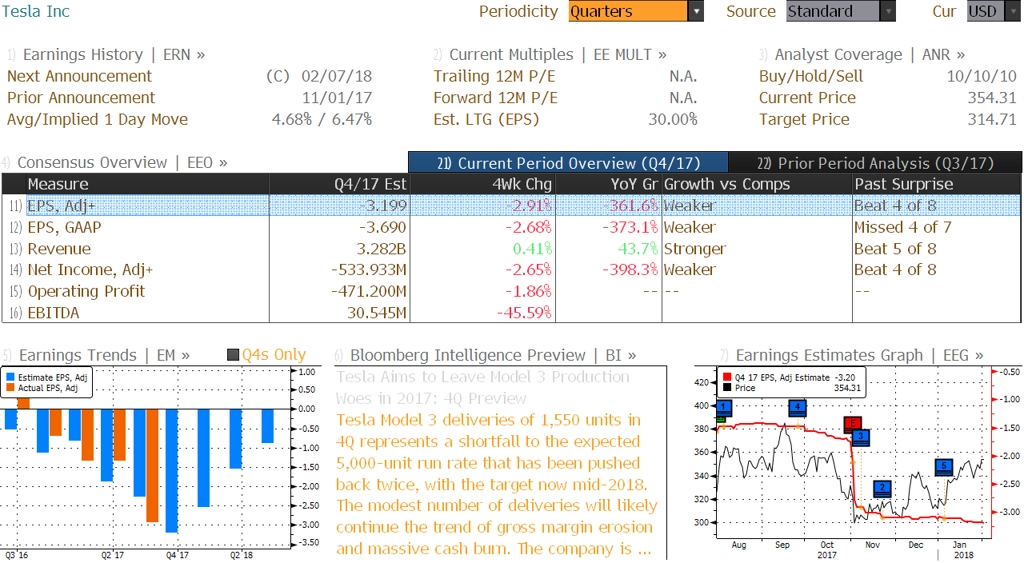Open Earnings Trends EM link

104,355
